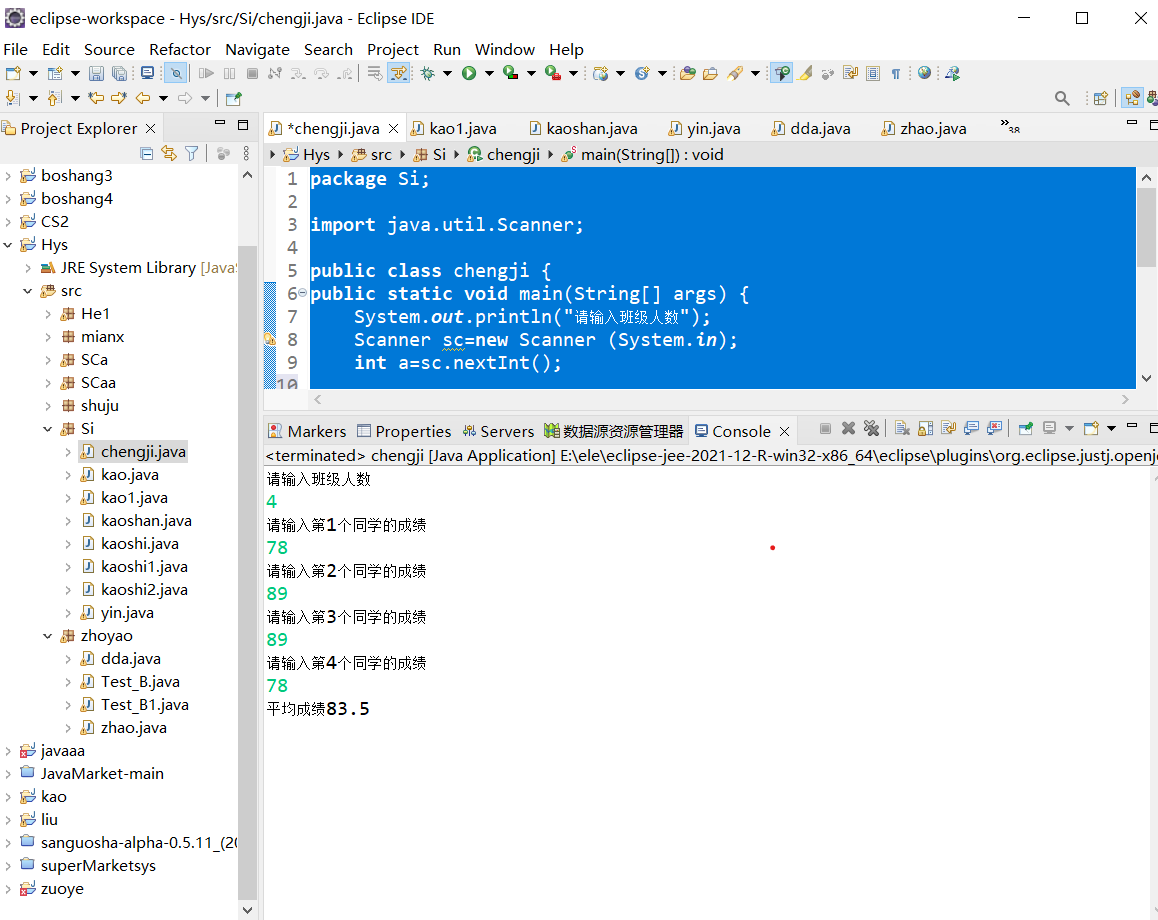Click the magnifier Quick Access search icon
Screen dimensions: 1158x920
tap(1062, 98)
